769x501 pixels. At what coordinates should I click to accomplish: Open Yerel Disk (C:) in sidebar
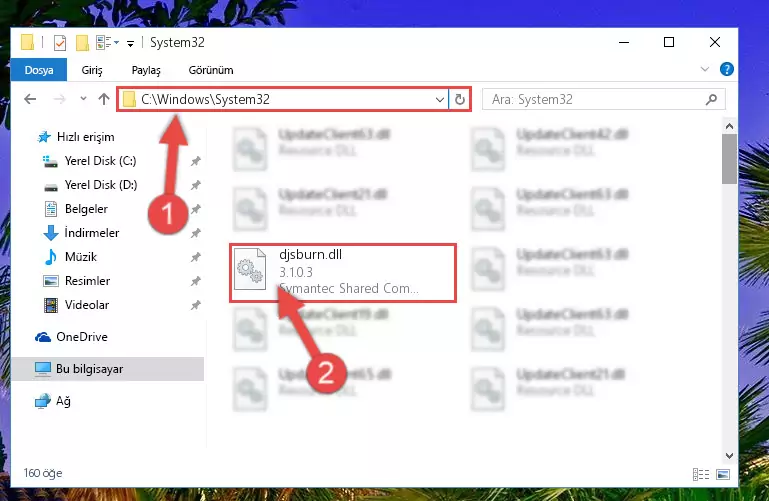point(100,161)
